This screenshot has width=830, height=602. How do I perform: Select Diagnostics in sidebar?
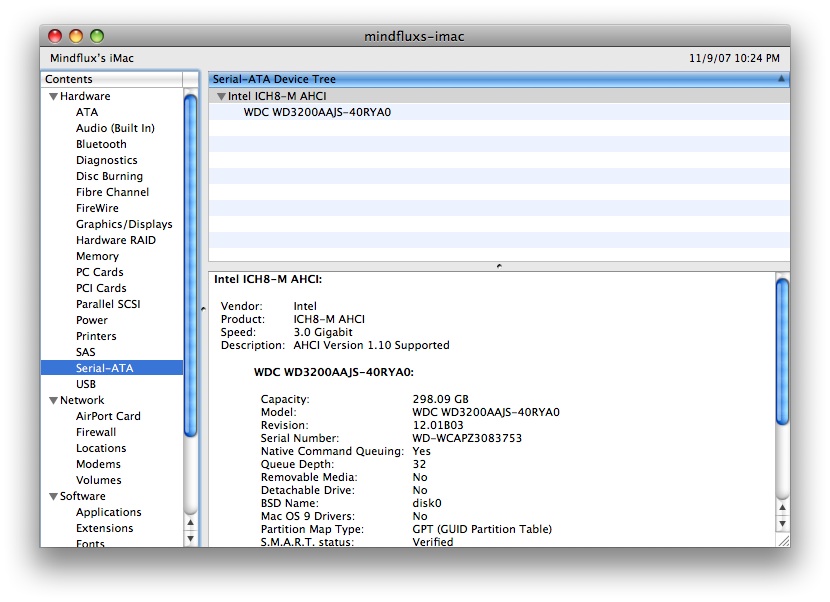(106, 160)
